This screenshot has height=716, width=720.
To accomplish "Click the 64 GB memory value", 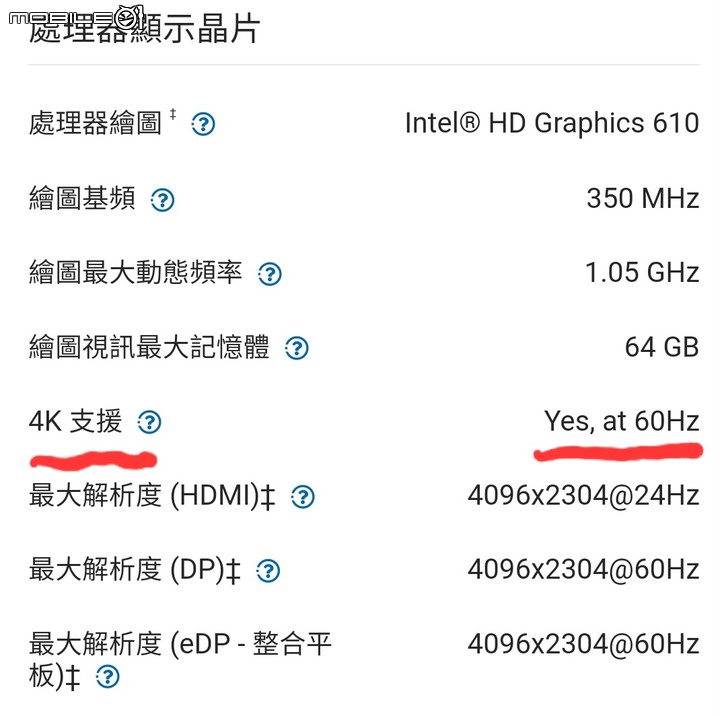I will tap(662, 347).
